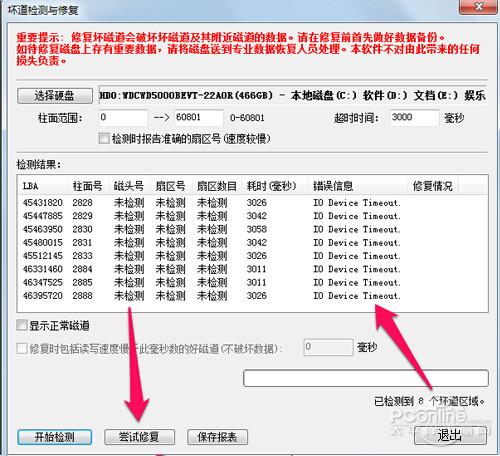Click the progress bar below the options
The height and width of the screenshot is (456, 500).
pos(366,378)
